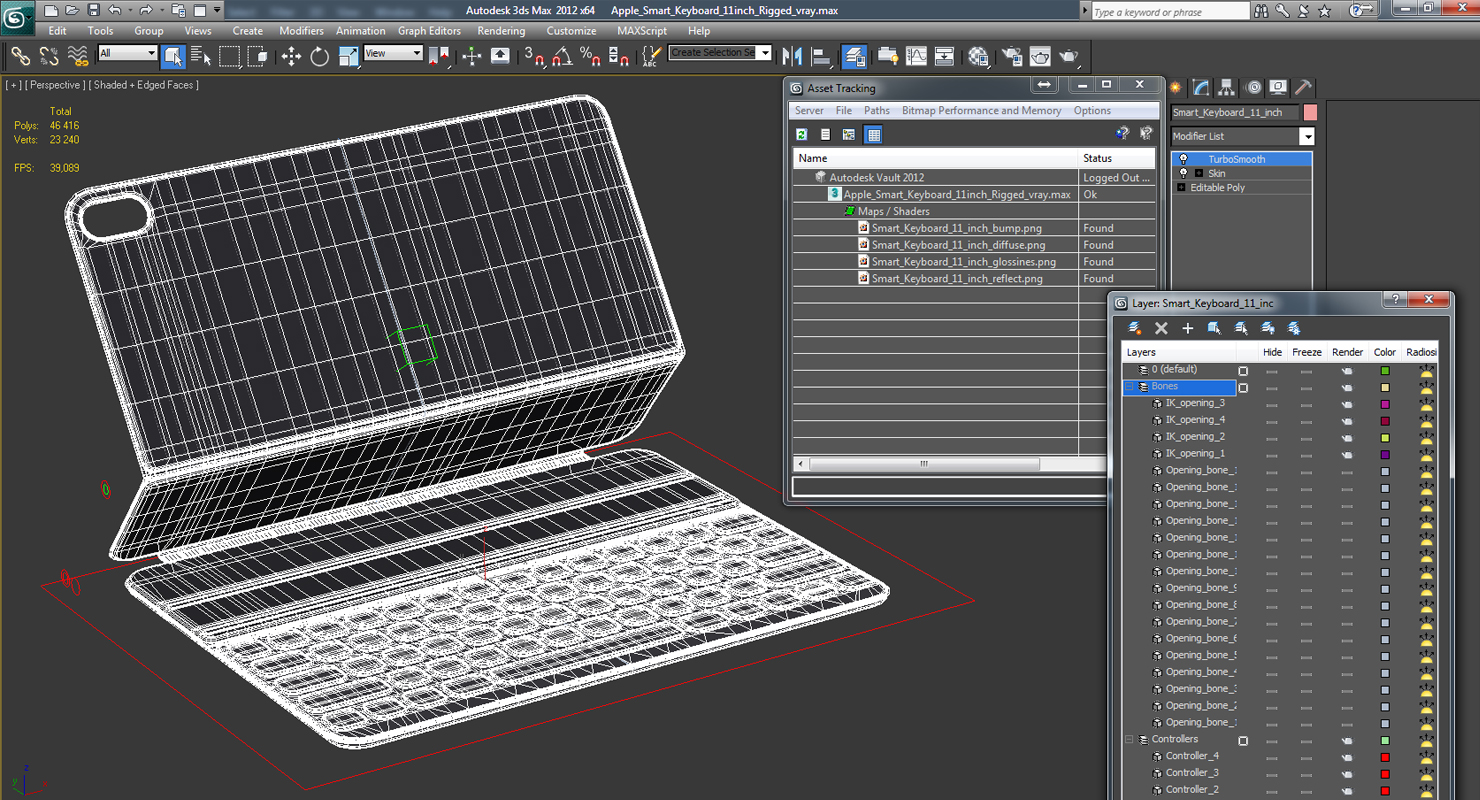1480x800 pixels.
Task: Choose the Rectangular Selection Region tool
Action: pyautogui.click(x=230, y=56)
